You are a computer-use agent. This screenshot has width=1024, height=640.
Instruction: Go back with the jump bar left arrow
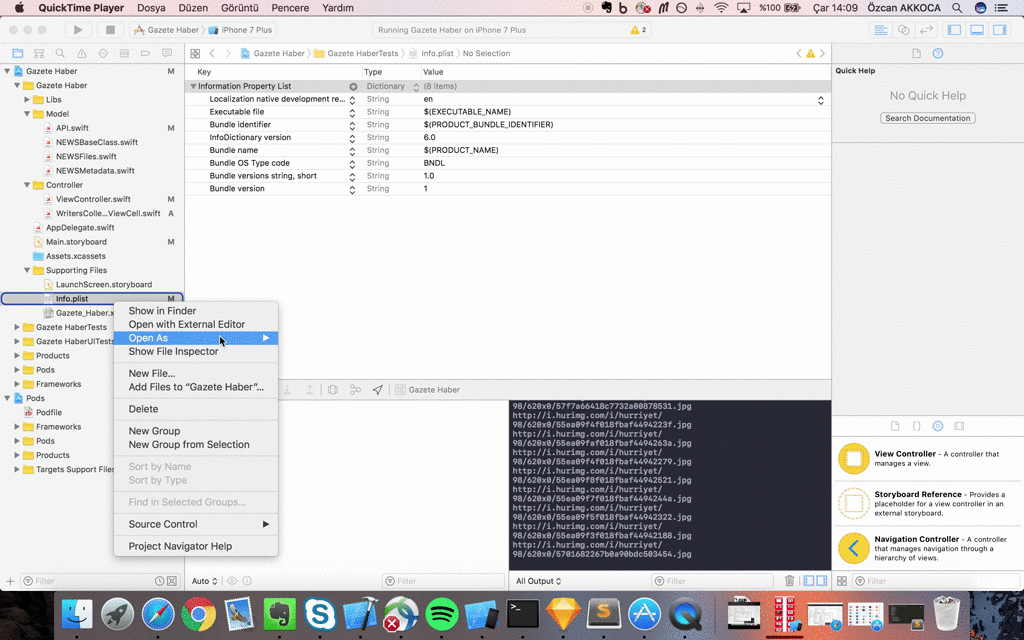pyautogui.click(x=212, y=54)
